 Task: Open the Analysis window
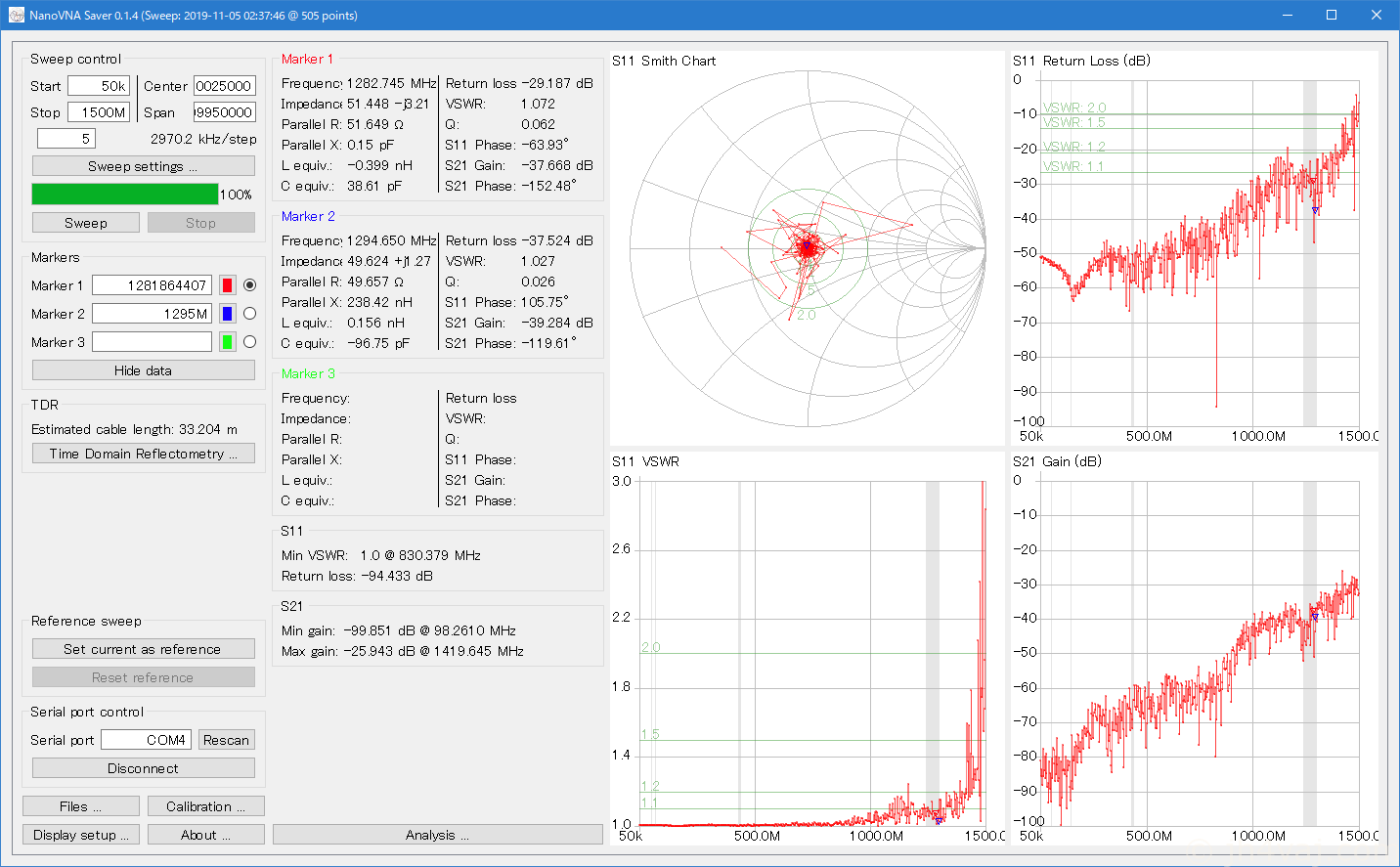coord(437,835)
